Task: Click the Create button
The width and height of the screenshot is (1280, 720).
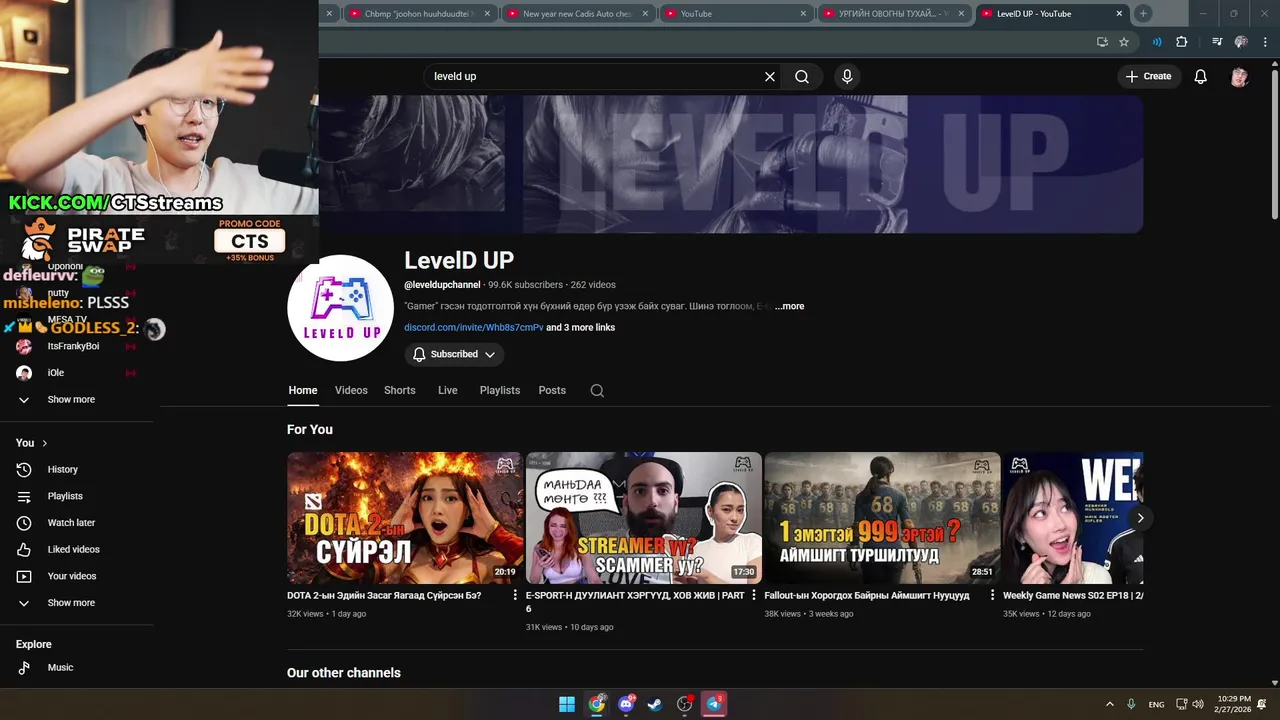Action: [1148, 77]
